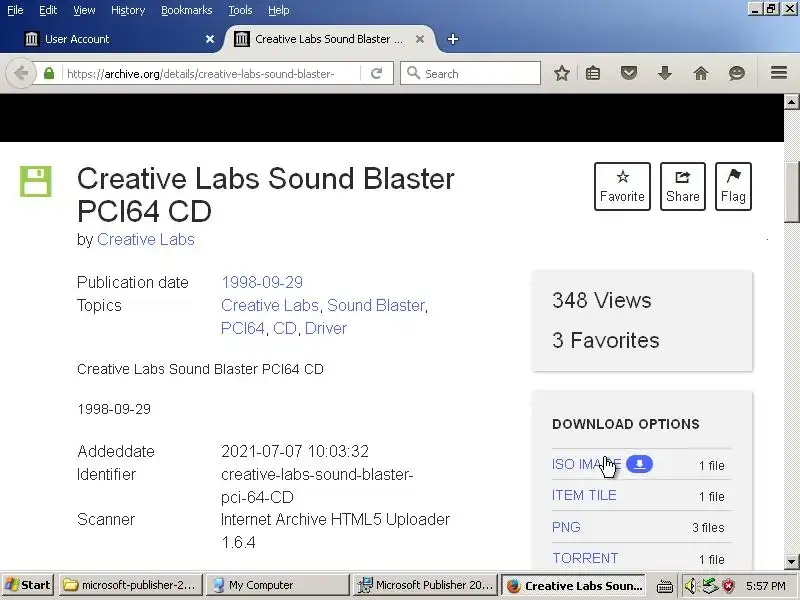Open the chat bubble toolbar icon
Viewport: 800px width, 600px height.
[x=737, y=73]
